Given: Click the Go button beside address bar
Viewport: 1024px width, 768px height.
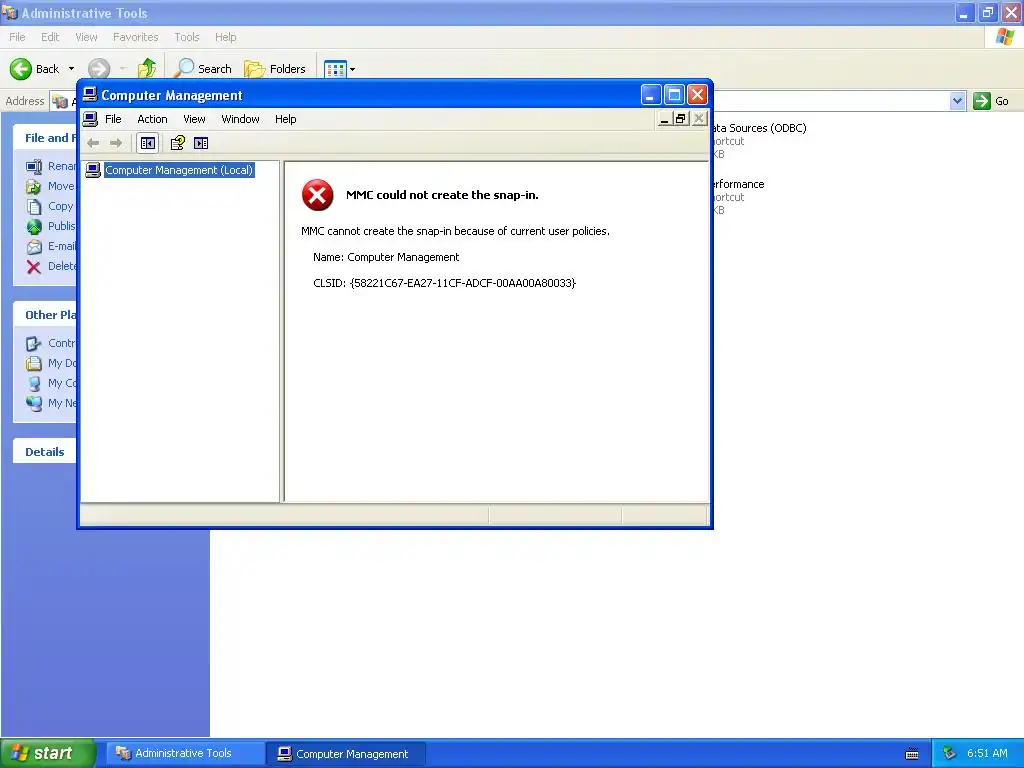Looking at the screenshot, I should tap(991, 101).
